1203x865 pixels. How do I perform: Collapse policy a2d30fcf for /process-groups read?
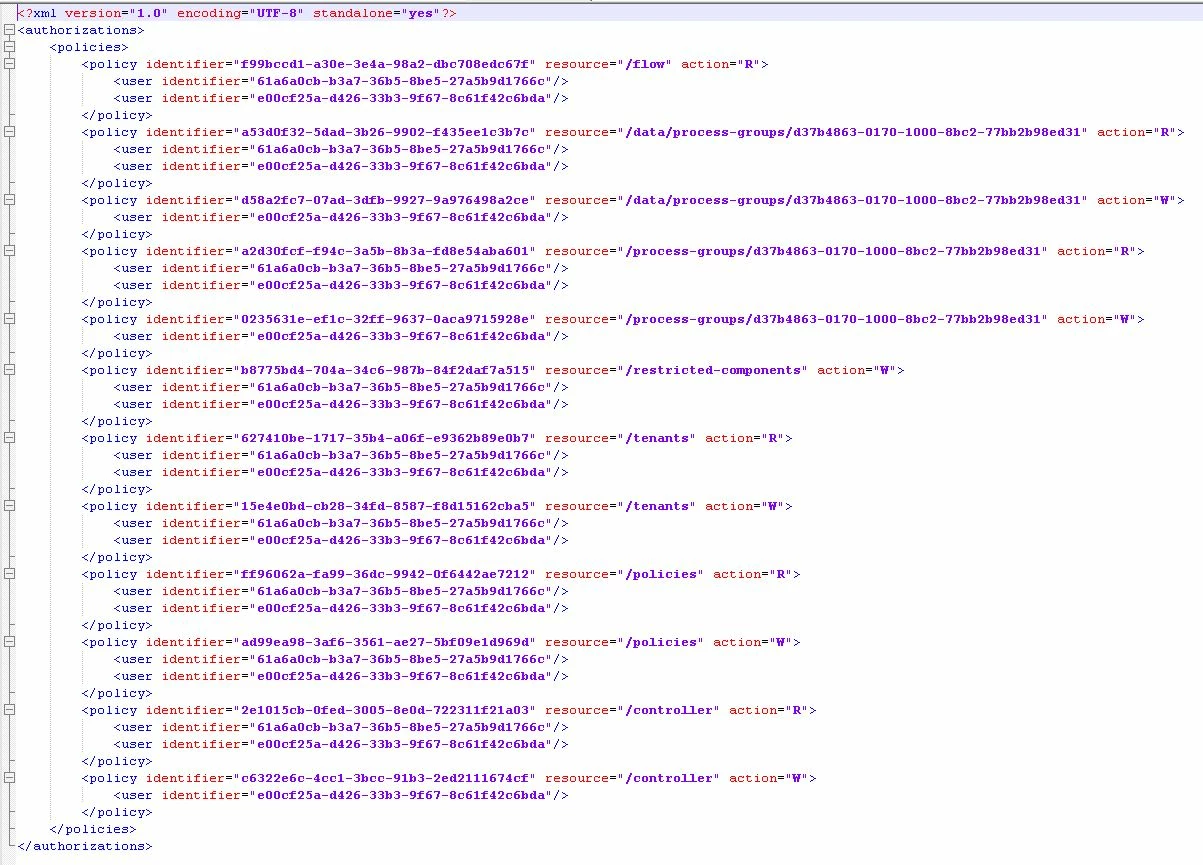coord(9,251)
